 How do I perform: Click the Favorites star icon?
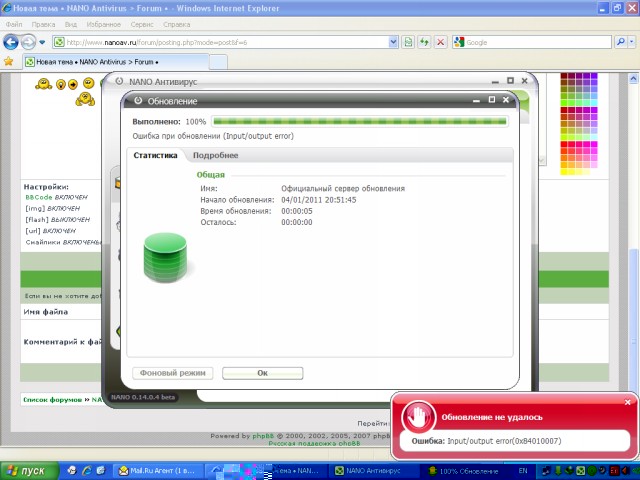9,61
